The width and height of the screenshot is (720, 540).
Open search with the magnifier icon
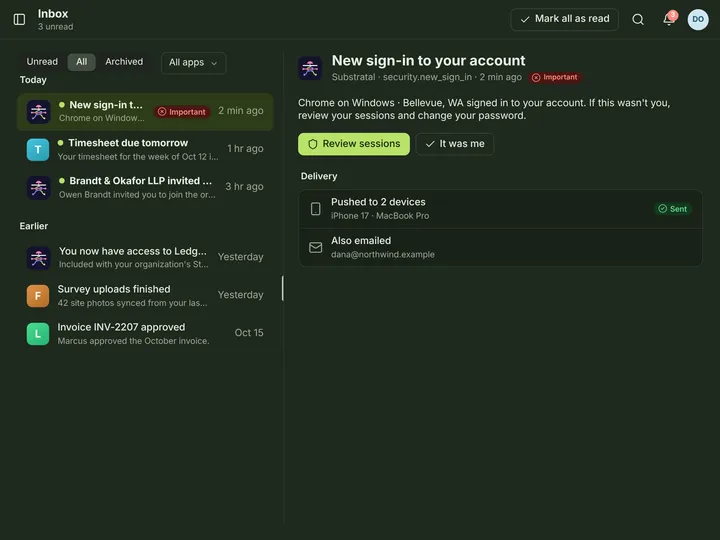[638, 19]
